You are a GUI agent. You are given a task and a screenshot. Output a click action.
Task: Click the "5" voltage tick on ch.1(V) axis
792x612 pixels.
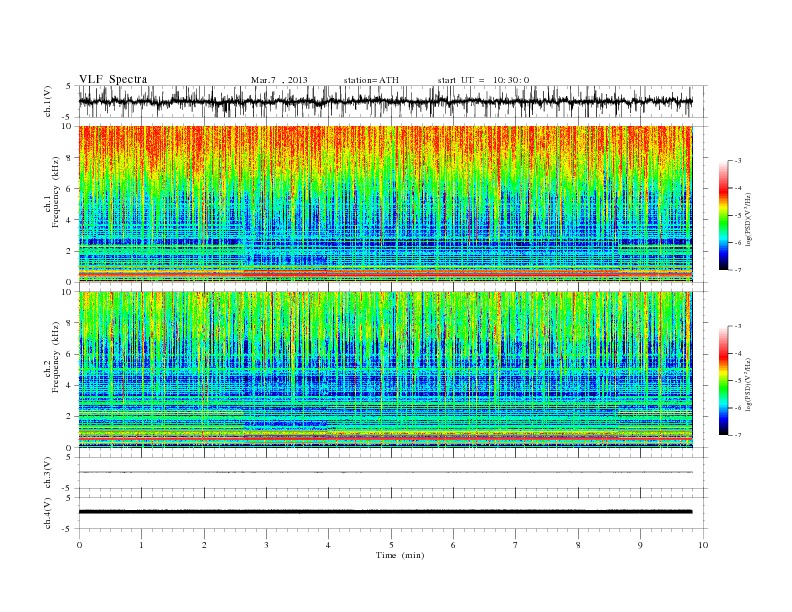point(69,86)
